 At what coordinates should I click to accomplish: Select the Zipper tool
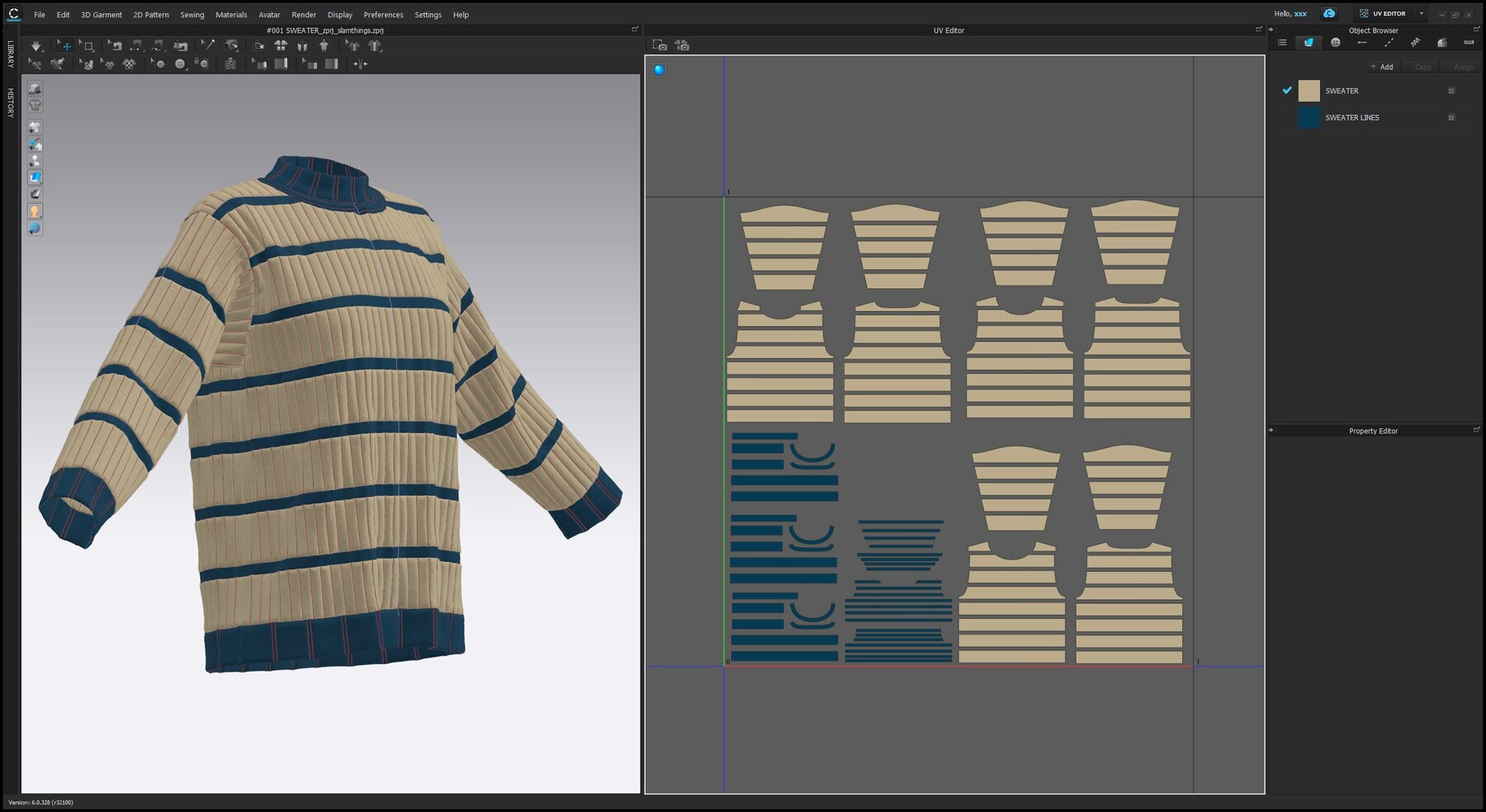coord(229,64)
